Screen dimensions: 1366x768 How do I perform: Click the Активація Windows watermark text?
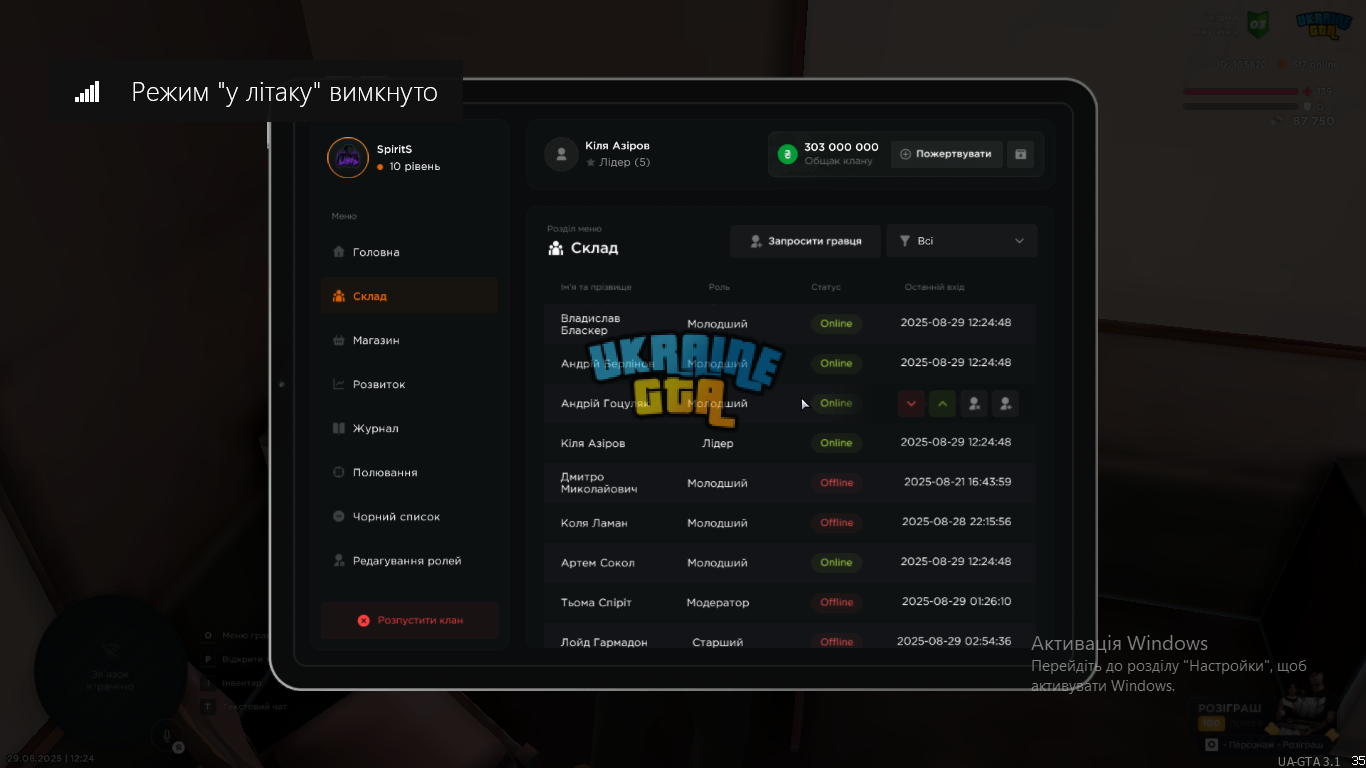coord(1119,643)
